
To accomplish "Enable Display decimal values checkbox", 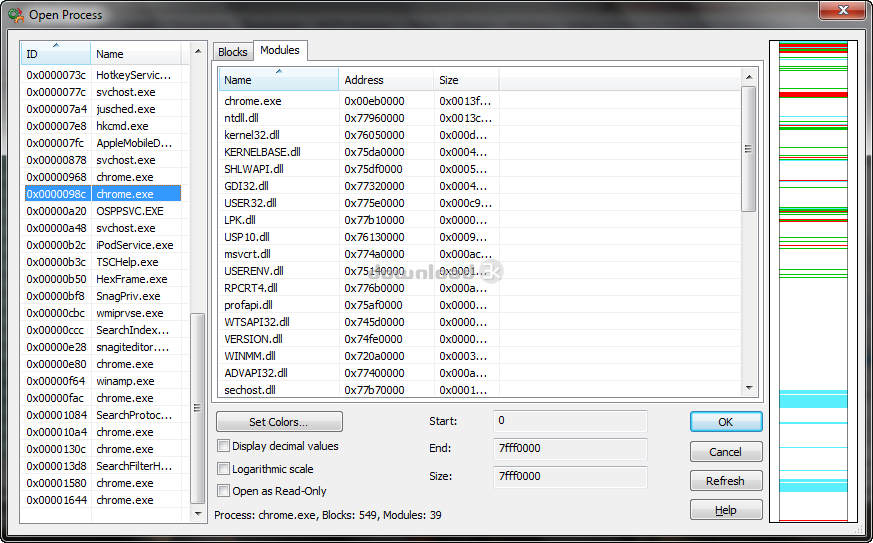I will (x=224, y=446).
